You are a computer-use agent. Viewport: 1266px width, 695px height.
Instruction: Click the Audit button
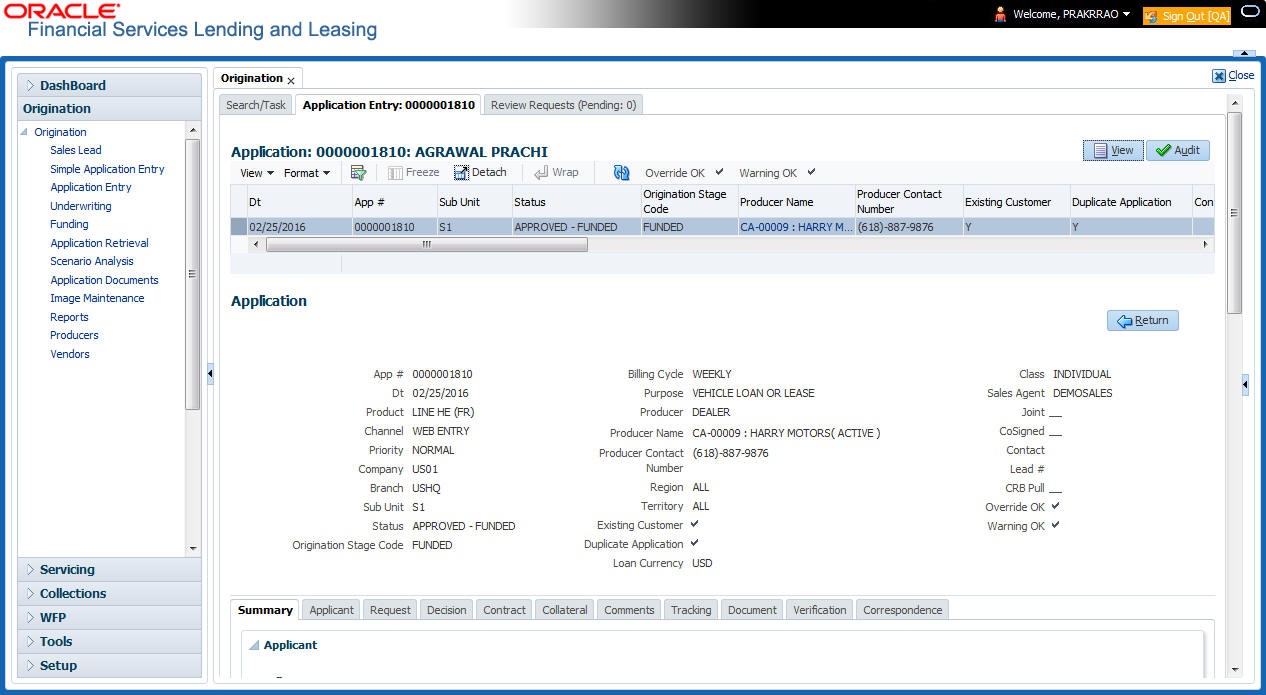pos(1178,150)
